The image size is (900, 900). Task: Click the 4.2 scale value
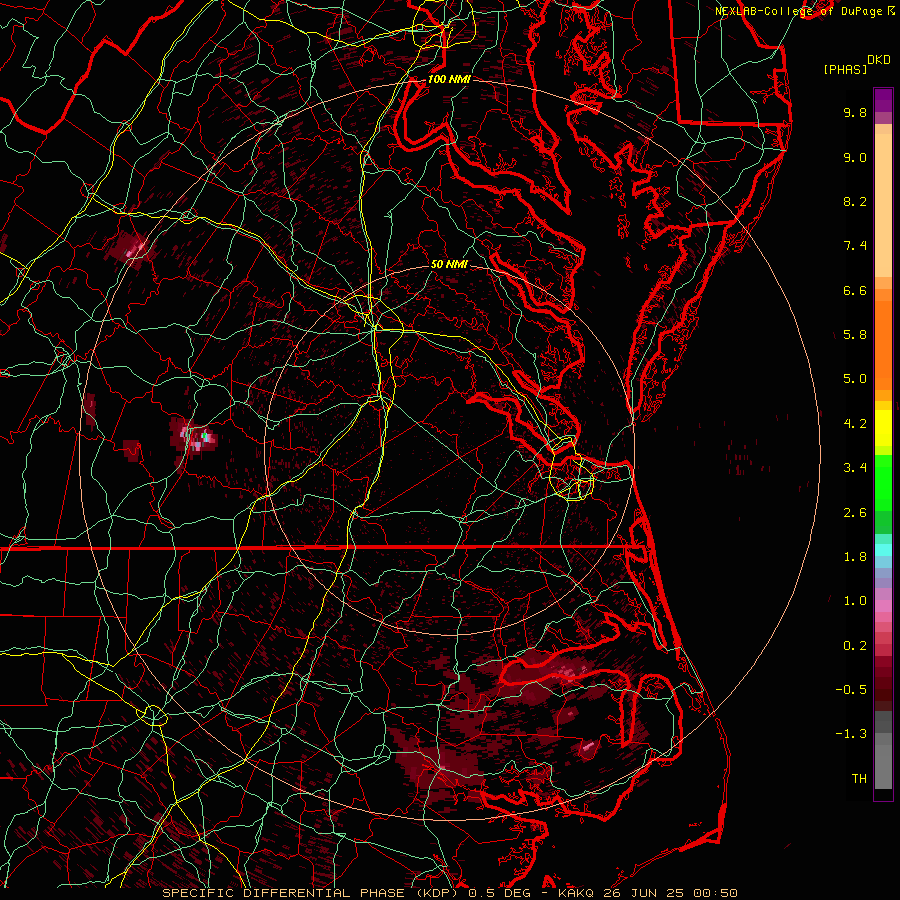pos(855,424)
